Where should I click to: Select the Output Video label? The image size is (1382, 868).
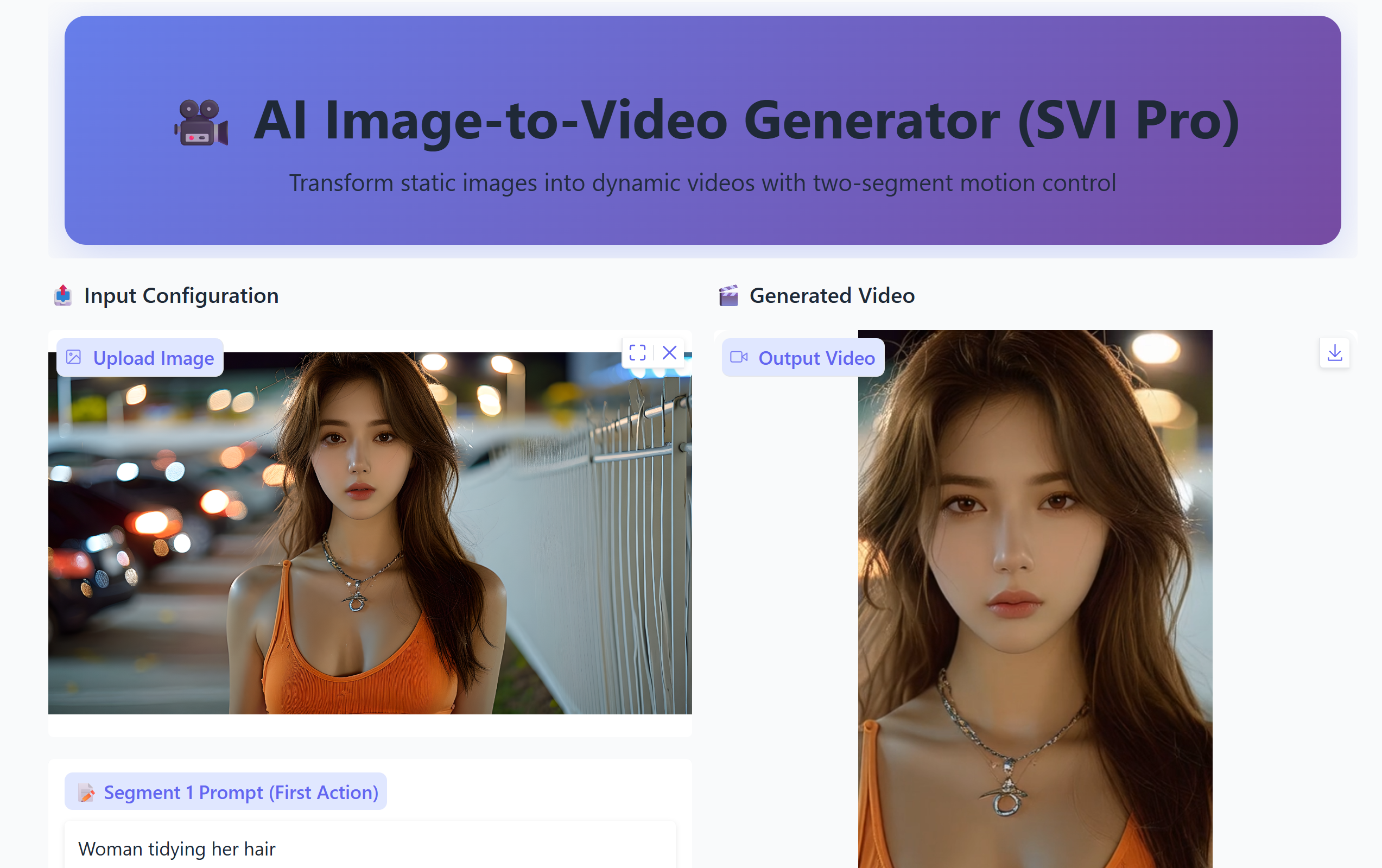coord(816,358)
